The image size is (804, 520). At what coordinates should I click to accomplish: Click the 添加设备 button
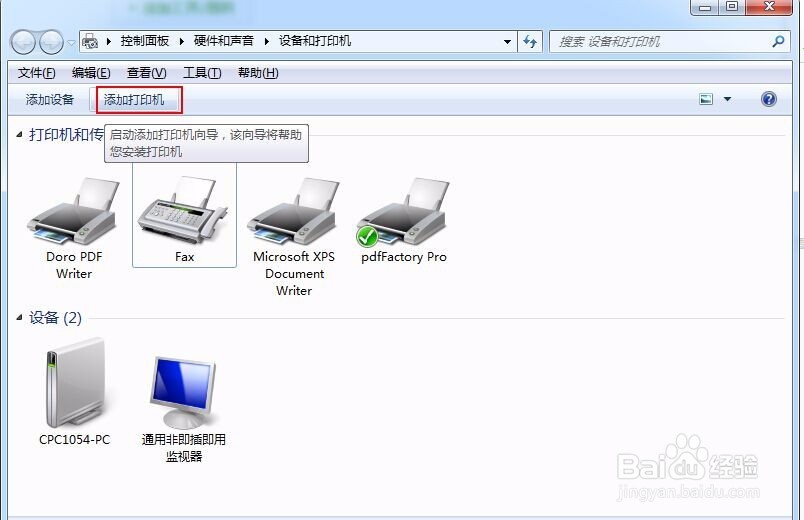[x=50, y=99]
